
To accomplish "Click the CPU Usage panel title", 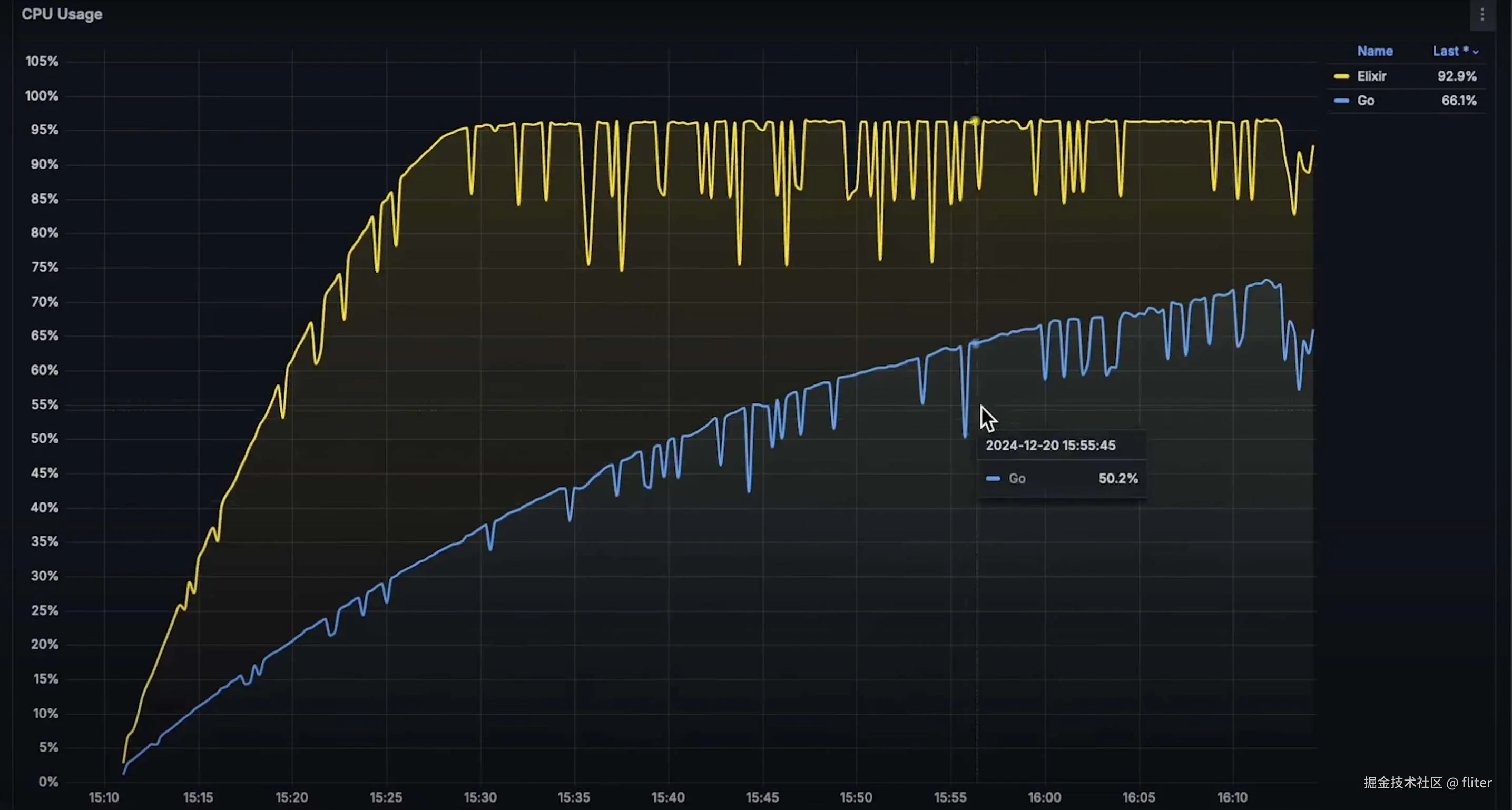I will click(62, 14).
